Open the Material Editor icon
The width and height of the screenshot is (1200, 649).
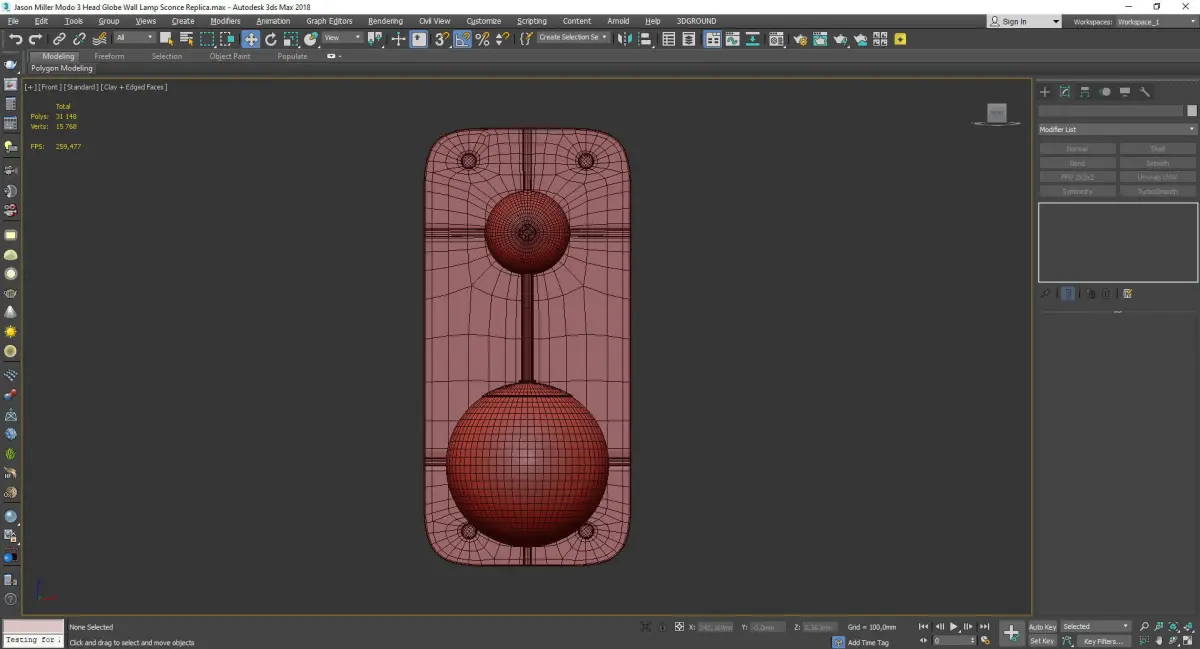pyautogui.click(x=775, y=39)
